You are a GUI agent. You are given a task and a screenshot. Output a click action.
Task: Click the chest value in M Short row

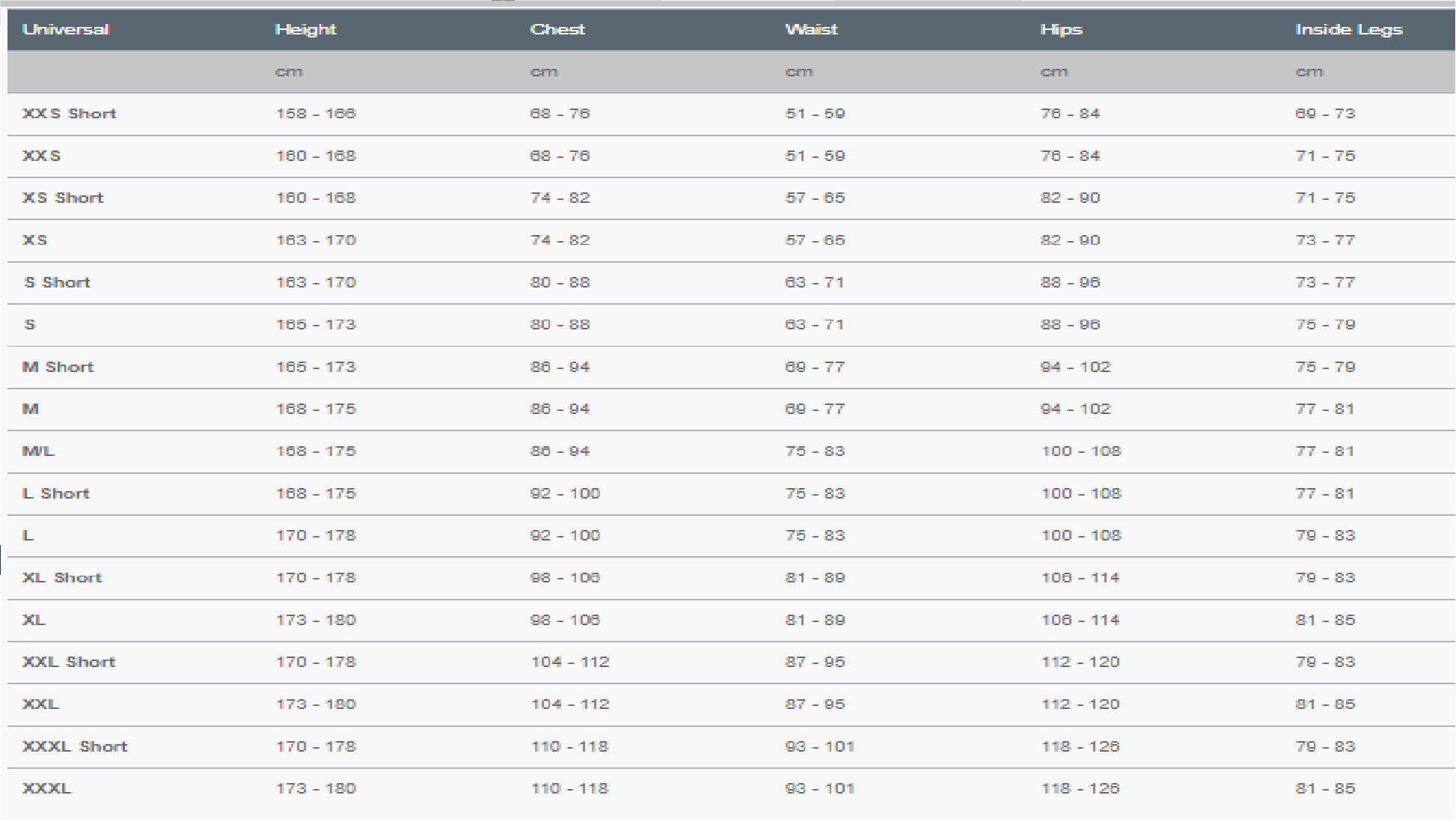pyautogui.click(x=560, y=368)
